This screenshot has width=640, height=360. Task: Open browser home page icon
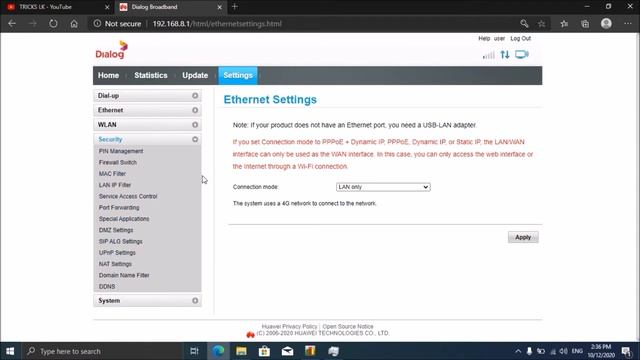click(x=74, y=24)
